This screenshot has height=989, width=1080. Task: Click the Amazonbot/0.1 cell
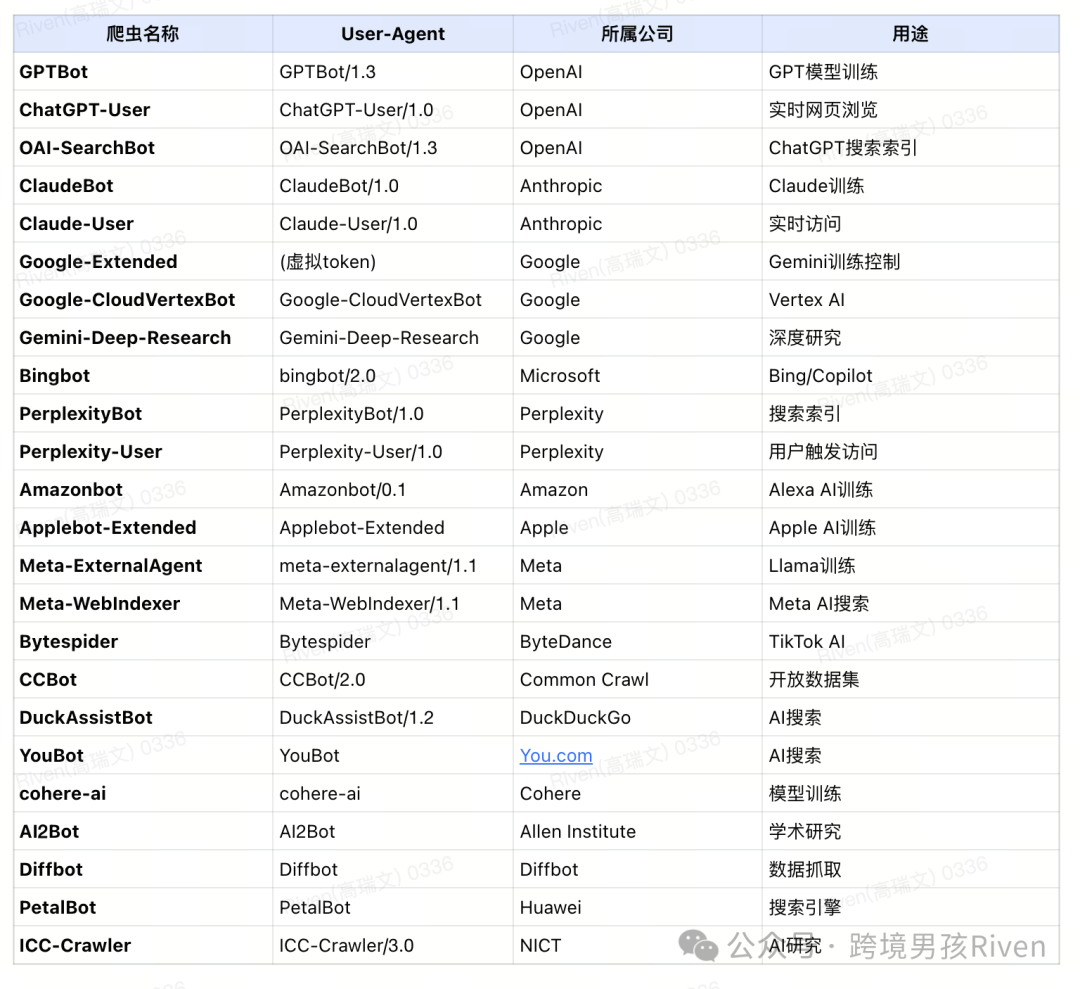tap(393, 490)
